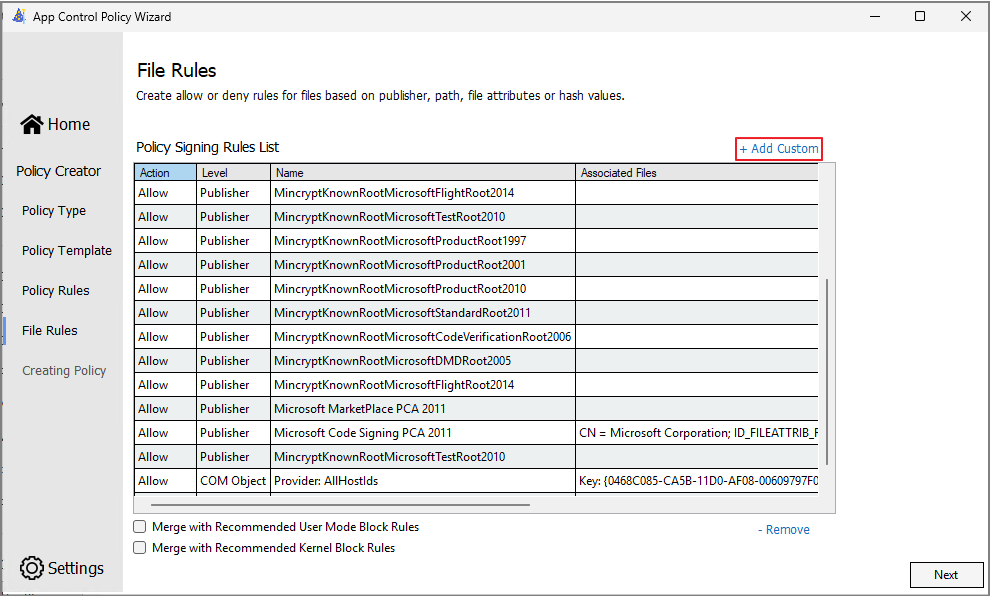The height and width of the screenshot is (596, 990).
Task: Click Publisher cell in MincryptKnownRootMicrosoftDMDRoot2005 row
Action: (x=233, y=361)
